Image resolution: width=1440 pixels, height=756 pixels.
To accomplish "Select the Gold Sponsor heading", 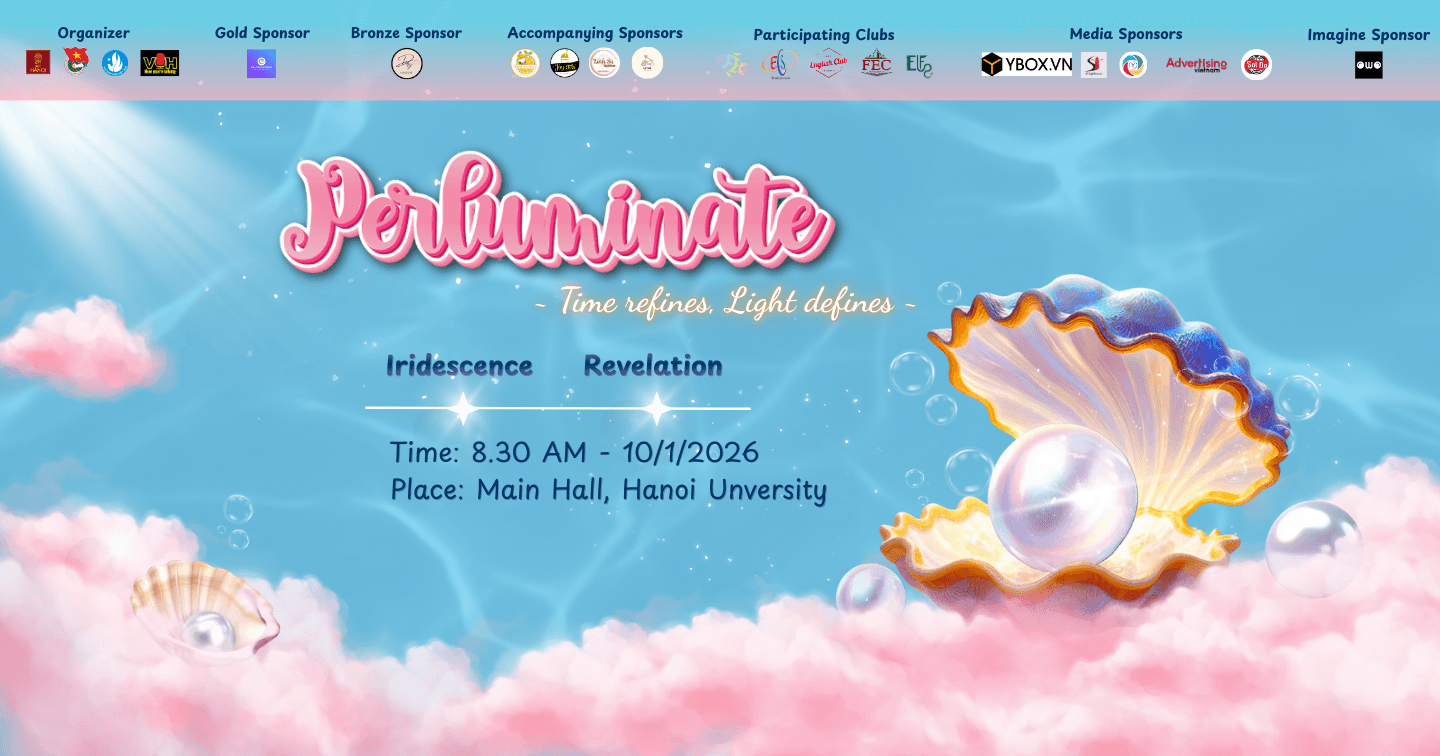I will 262,33.
